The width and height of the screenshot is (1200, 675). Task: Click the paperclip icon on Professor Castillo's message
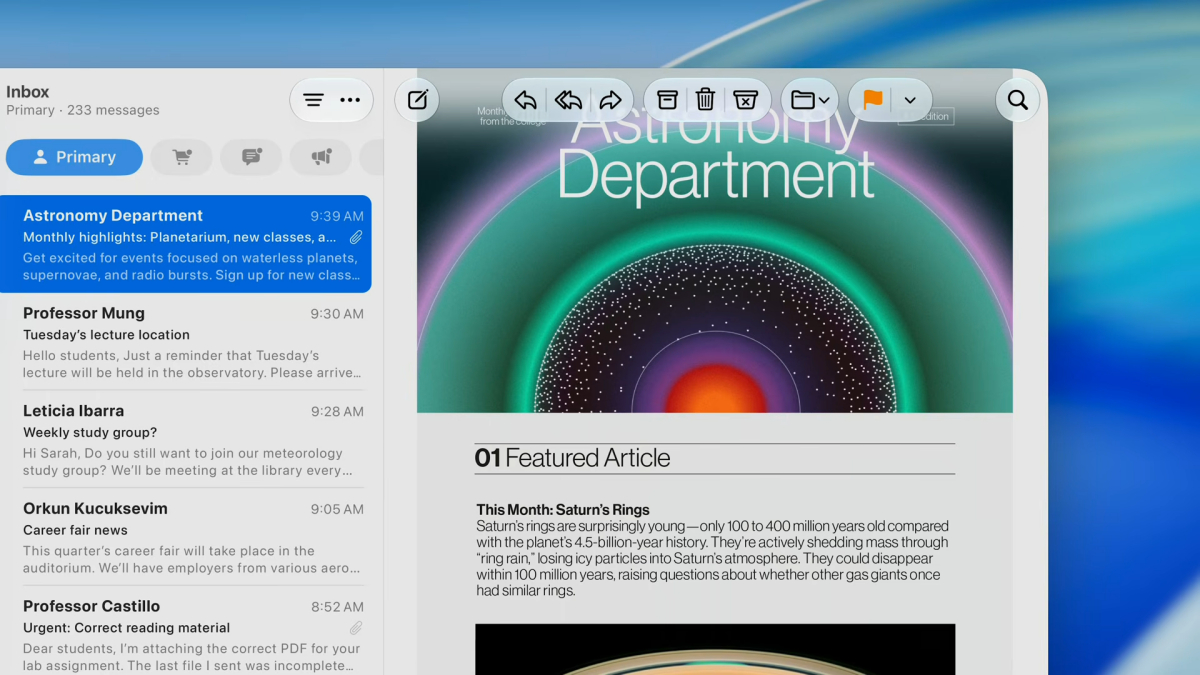(356, 628)
